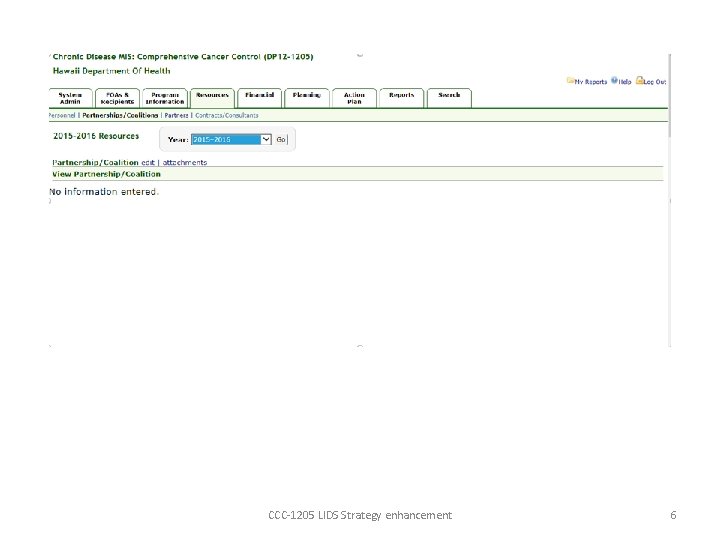Click the Partnership/Coalition edit link
The image size is (720, 540).
tap(148, 163)
